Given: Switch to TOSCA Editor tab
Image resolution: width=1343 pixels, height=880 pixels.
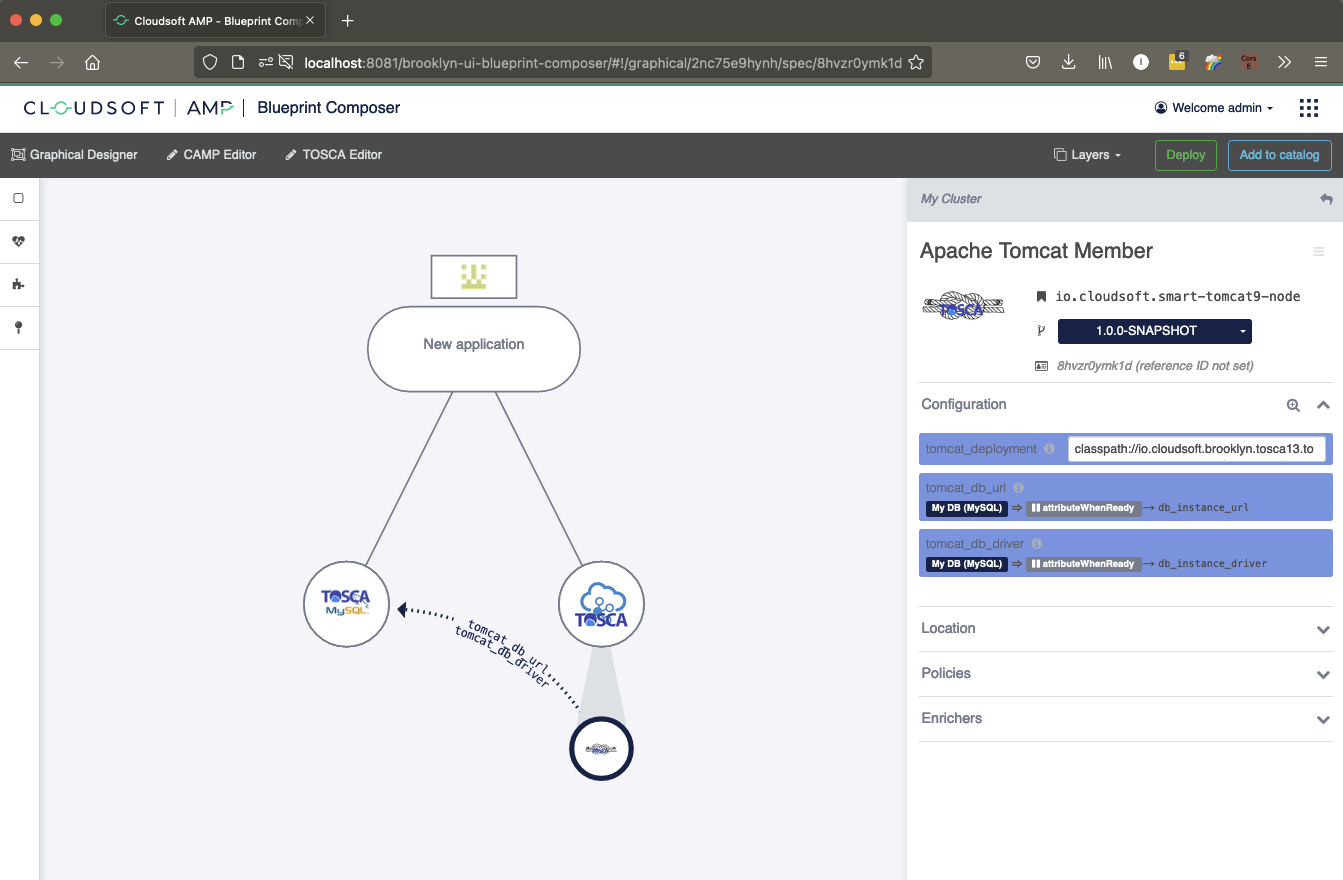Looking at the screenshot, I should click(x=334, y=155).
